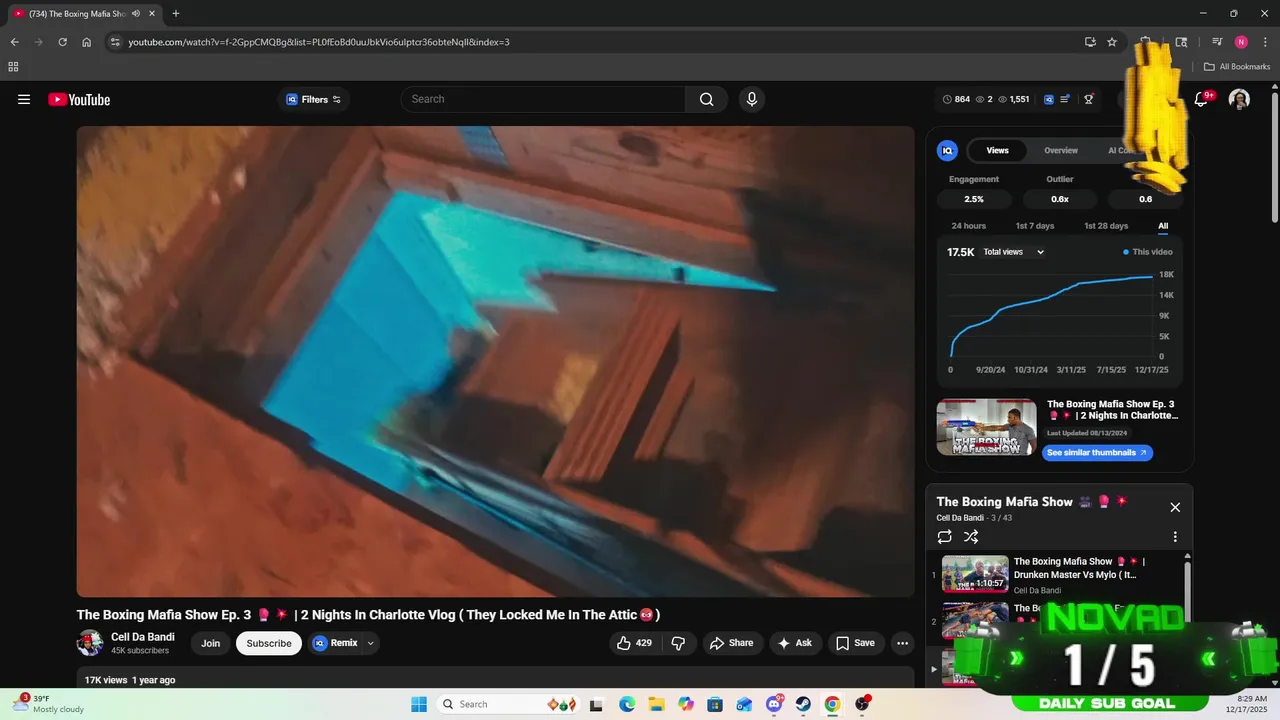Open YouTube notifications bell
This screenshot has width=1280, height=720.
[1202, 99]
